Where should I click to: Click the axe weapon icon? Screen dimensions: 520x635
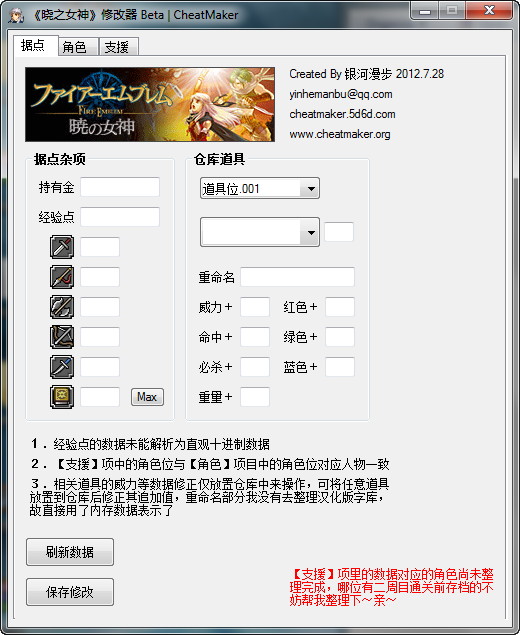[x=62, y=307]
